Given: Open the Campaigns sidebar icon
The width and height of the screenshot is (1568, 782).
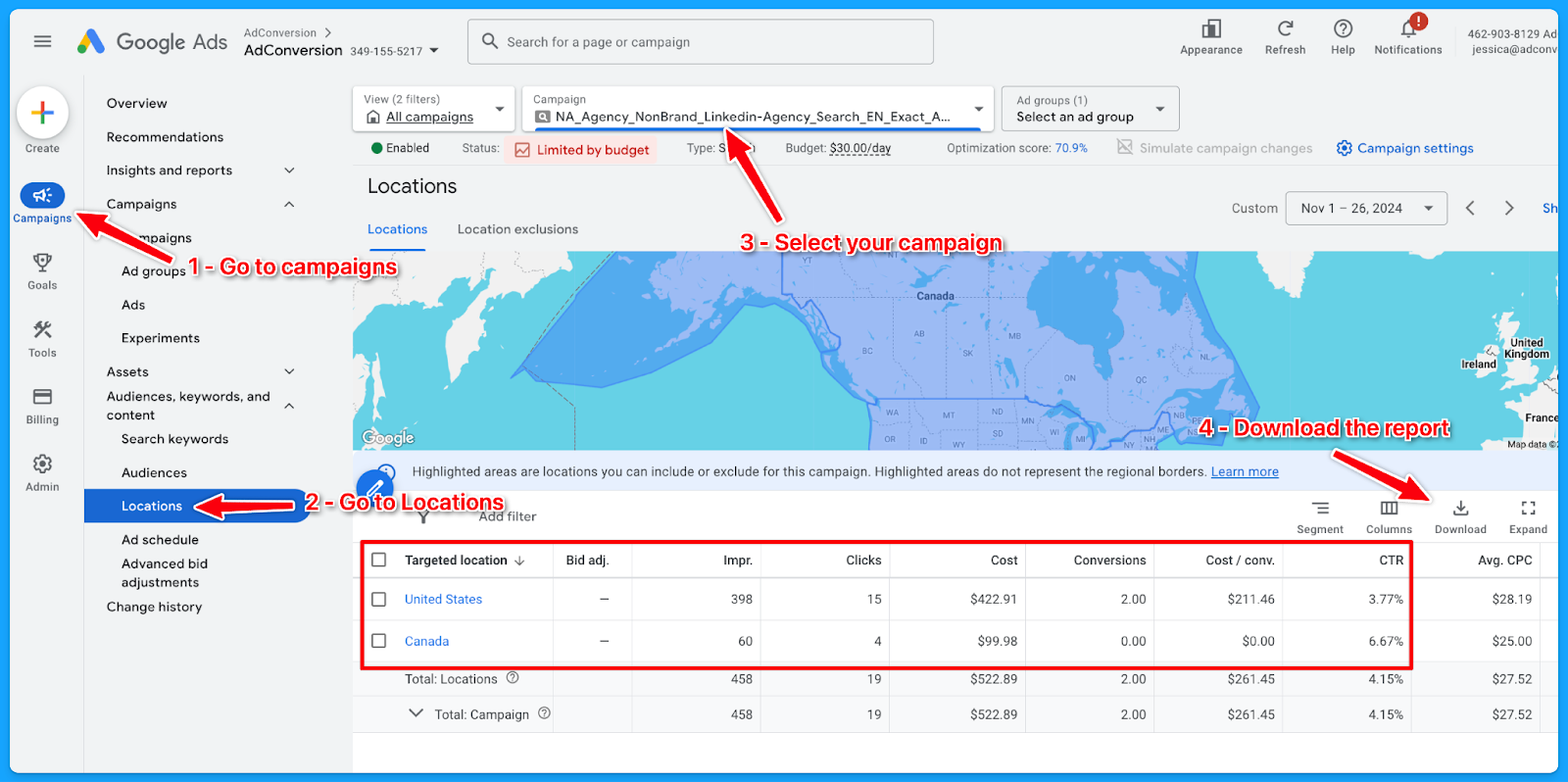Looking at the screenshot, I should click(42, 195).
